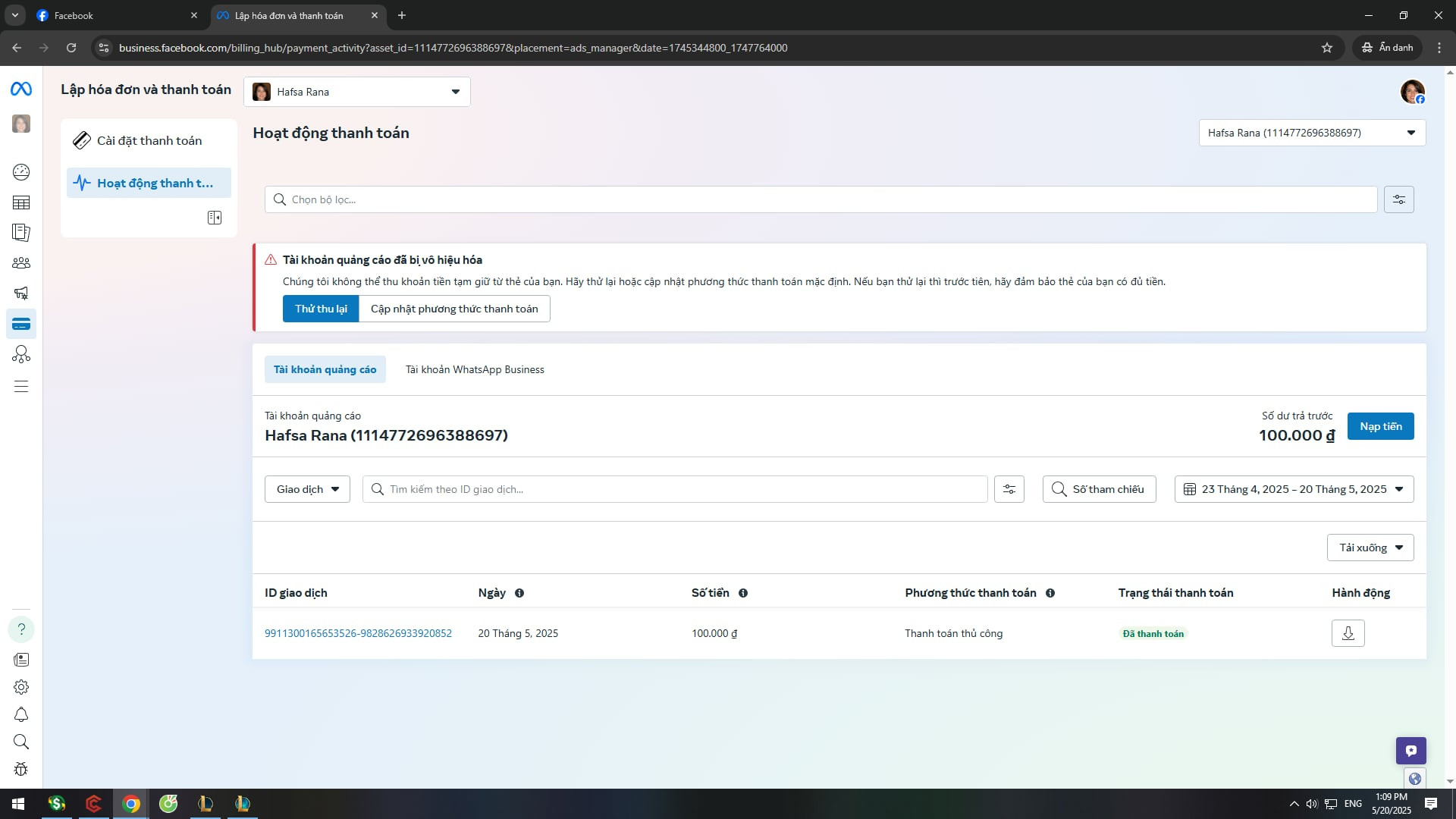Click the Trạng thái thanh toán column header
This screenshot has height=819, width=1456.
pyautogui.click(x=1175, y=593)
